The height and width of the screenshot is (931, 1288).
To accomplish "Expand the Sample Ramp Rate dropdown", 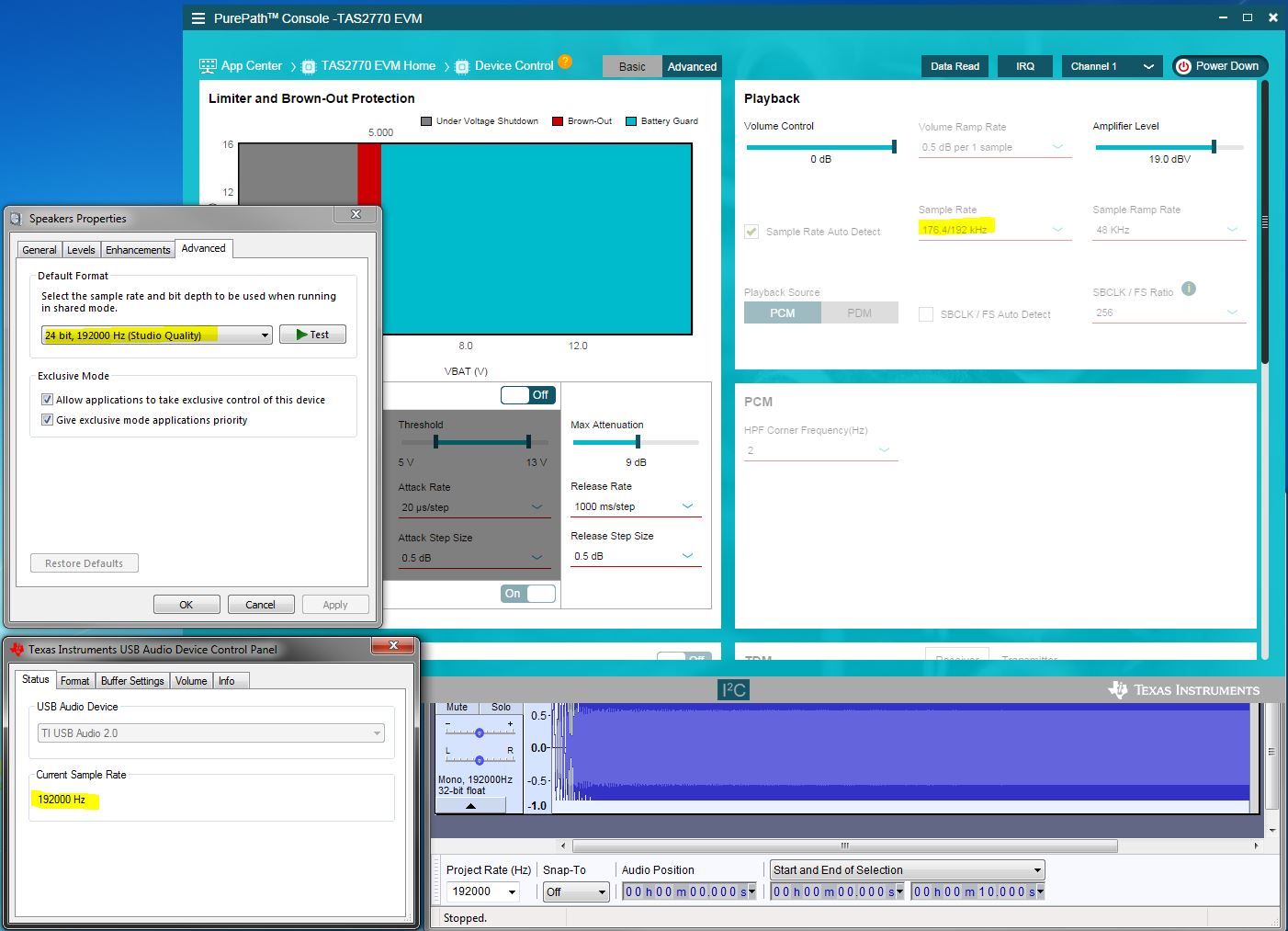I will (1169, 230).
